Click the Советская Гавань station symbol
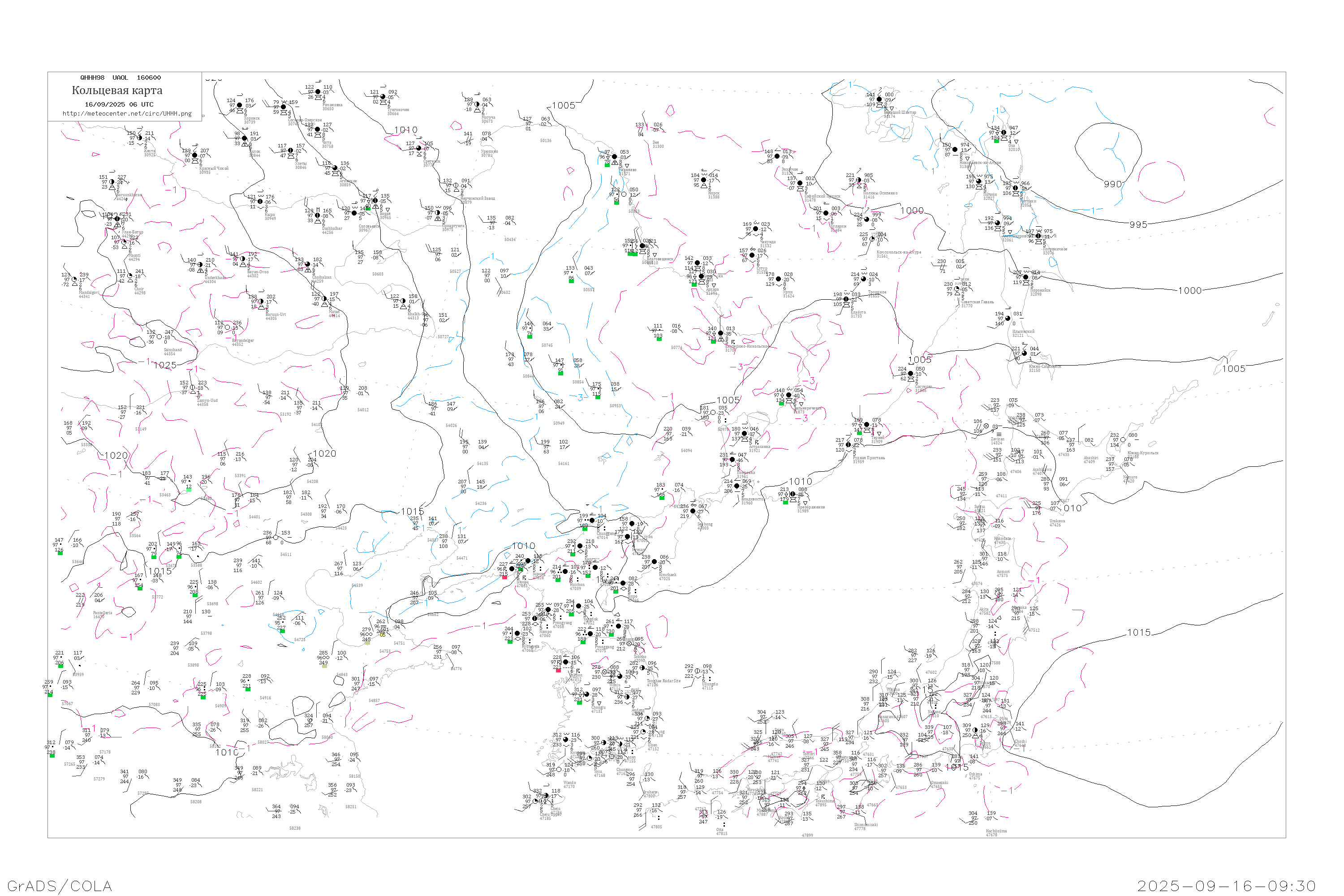Screen dimensions: 1344x896 [x=956, y=289]
